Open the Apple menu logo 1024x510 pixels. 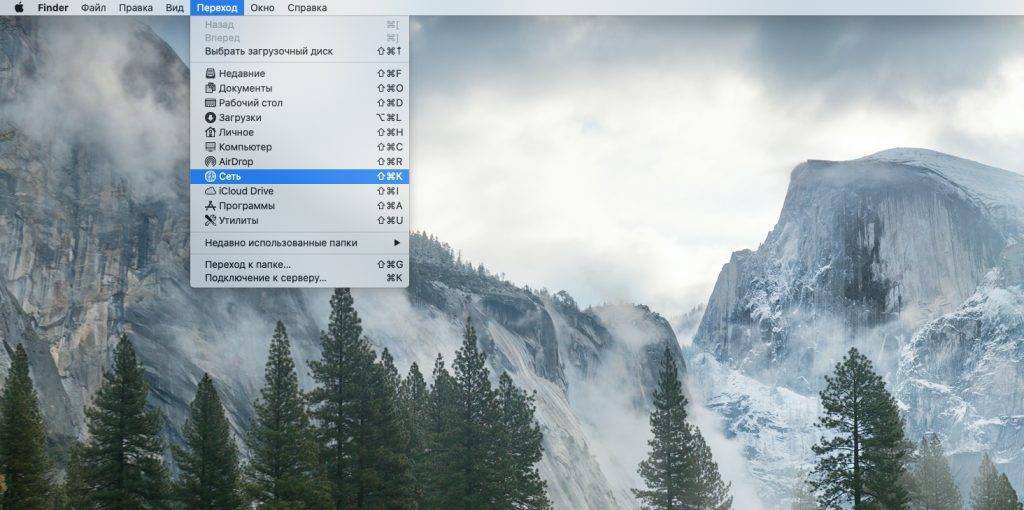point(18,8)
